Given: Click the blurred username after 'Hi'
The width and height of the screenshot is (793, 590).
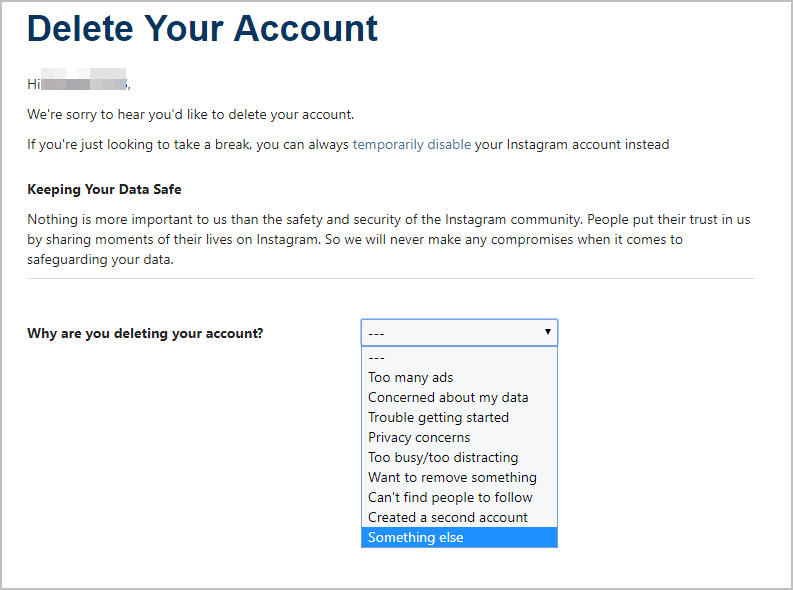Looking at the screenshot, I should pyautogui.click(x=84, y=79).
